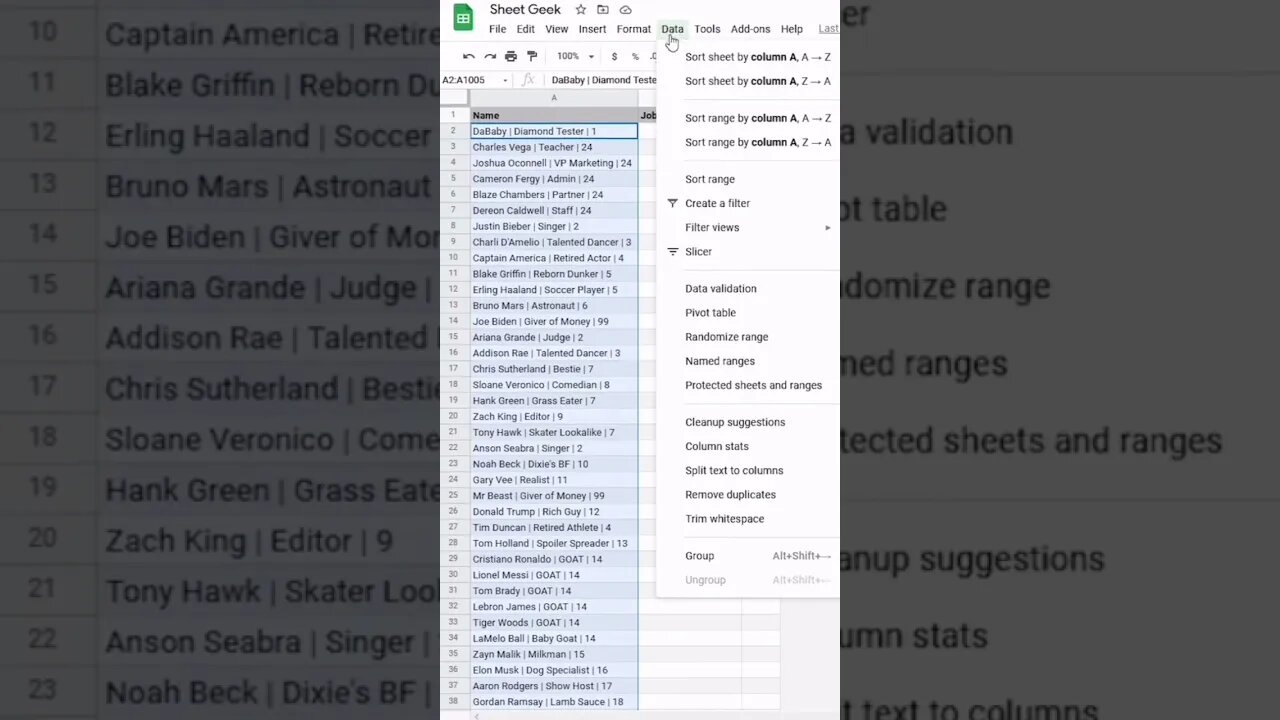This screenshot has height=720, width=1280.
Task: Choose Sort sheet by column A, Z to A
Action: tap(757, 81)
